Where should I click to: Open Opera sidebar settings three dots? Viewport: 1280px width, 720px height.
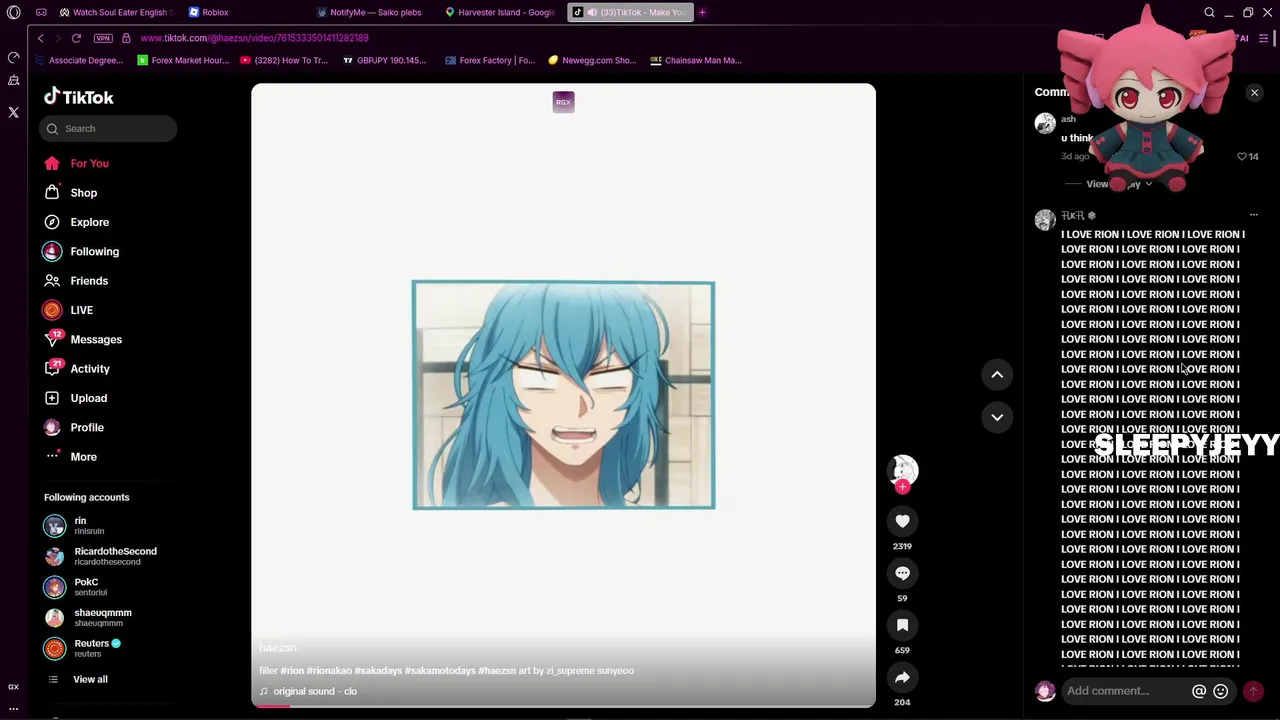coord(13,708)
